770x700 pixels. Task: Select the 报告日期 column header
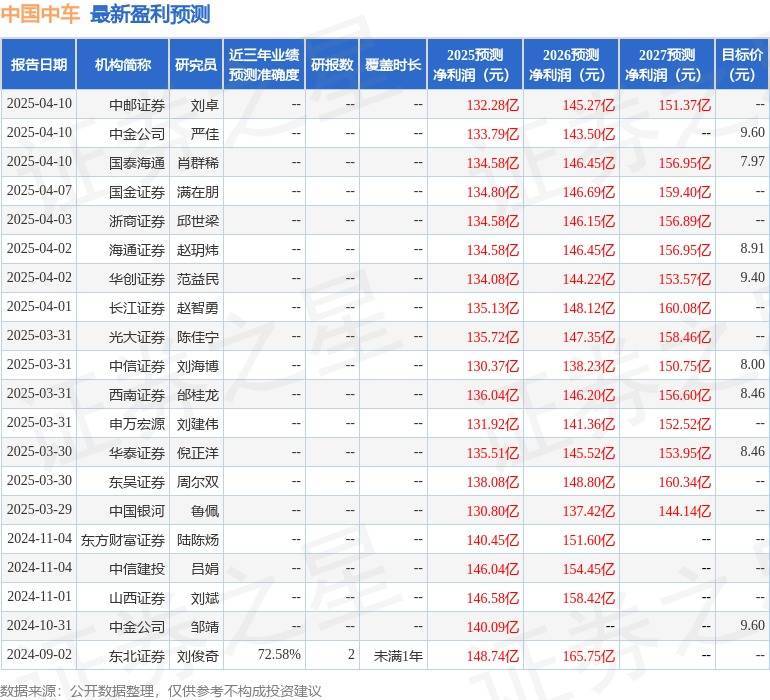click(x=38, y=64)
